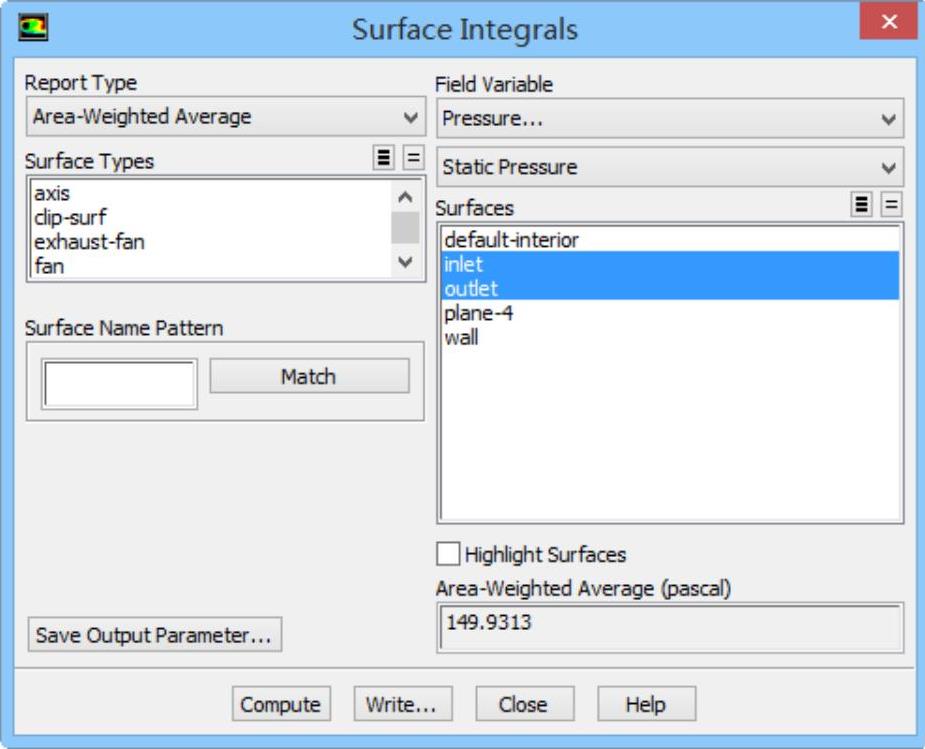The image size is (925, 749).
Task: Deselect all surface types icon button
Action: click(413, 159)
